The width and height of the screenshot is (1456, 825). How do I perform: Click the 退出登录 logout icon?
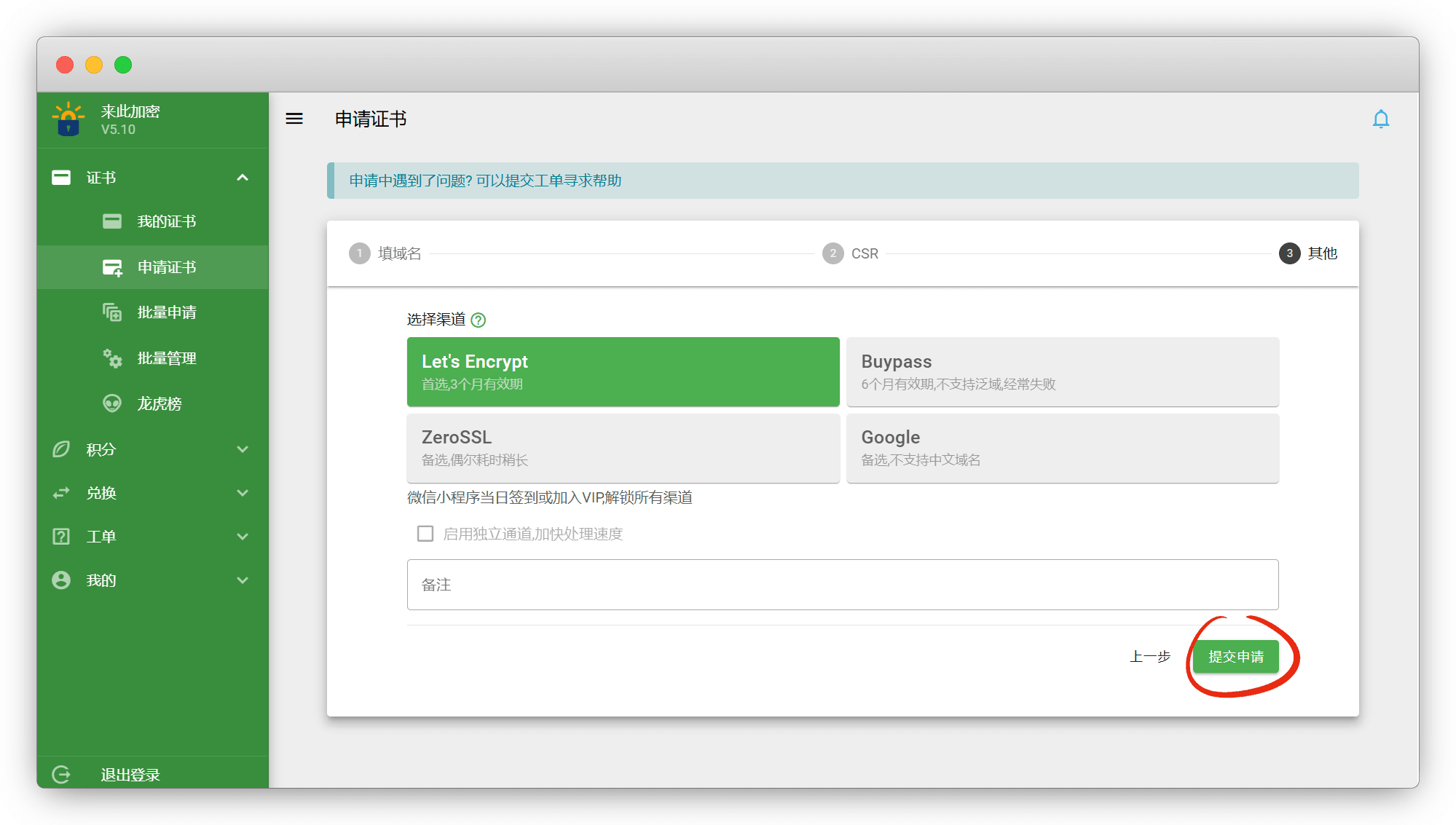(62, 774)
